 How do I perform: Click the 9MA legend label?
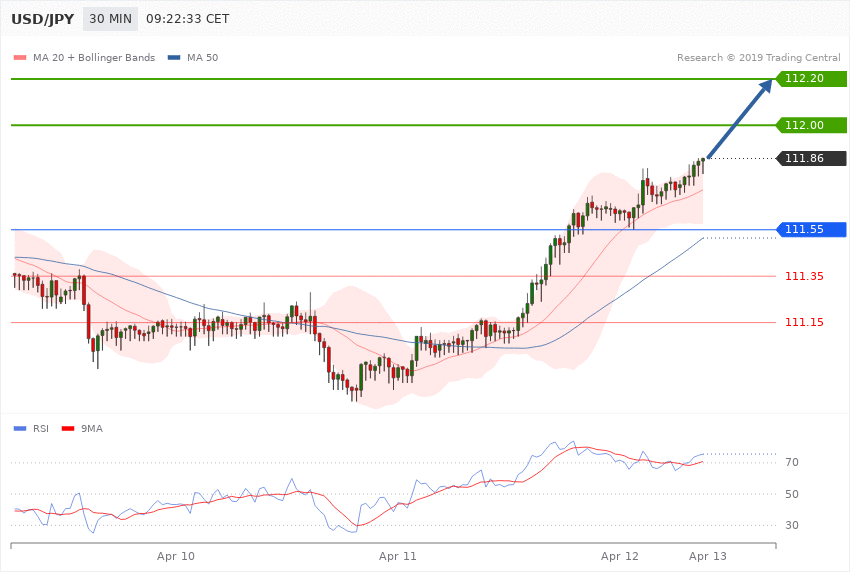click(92, 429)
